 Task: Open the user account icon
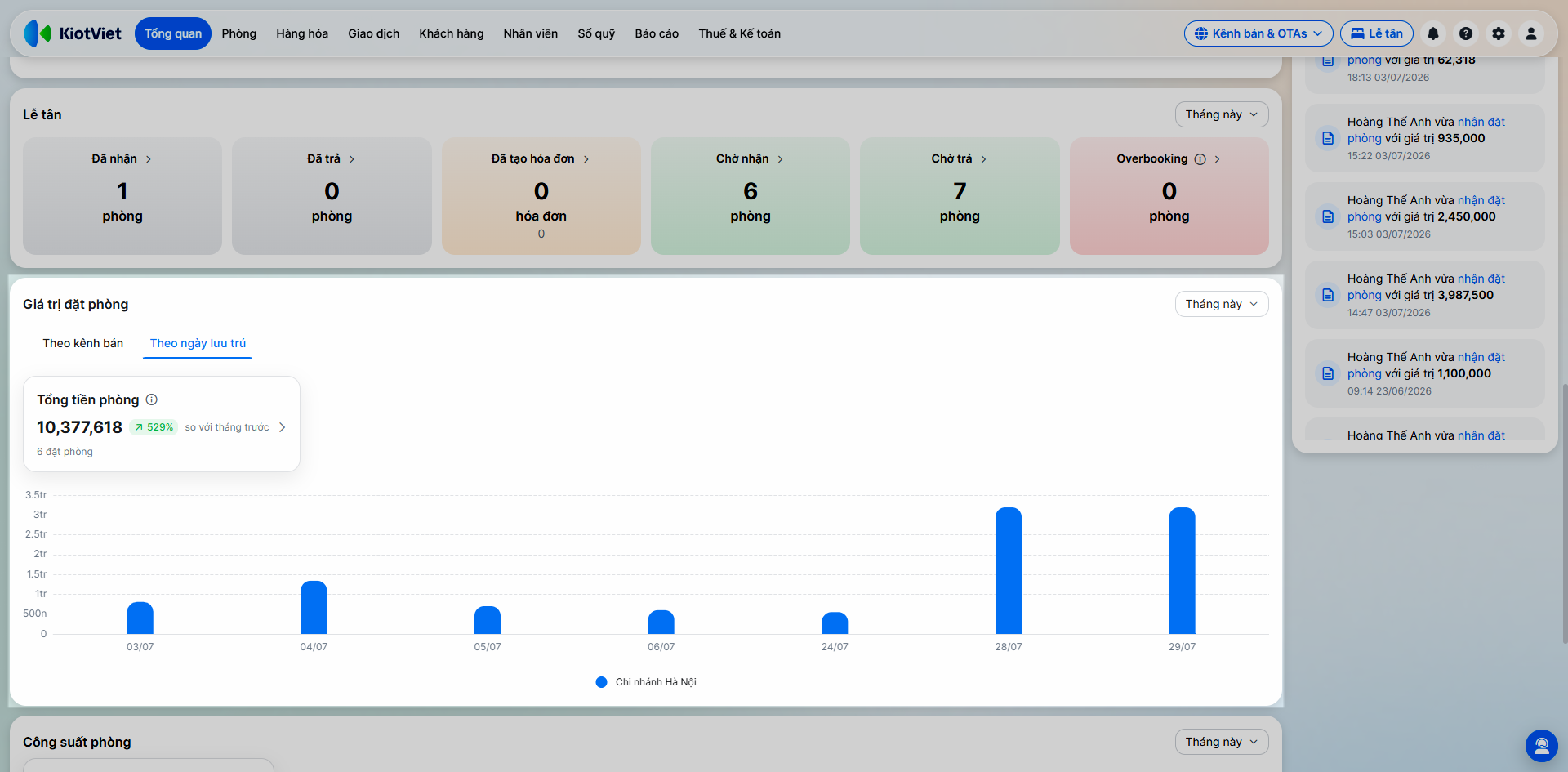pyautogui.click(x=1531, y=33)
